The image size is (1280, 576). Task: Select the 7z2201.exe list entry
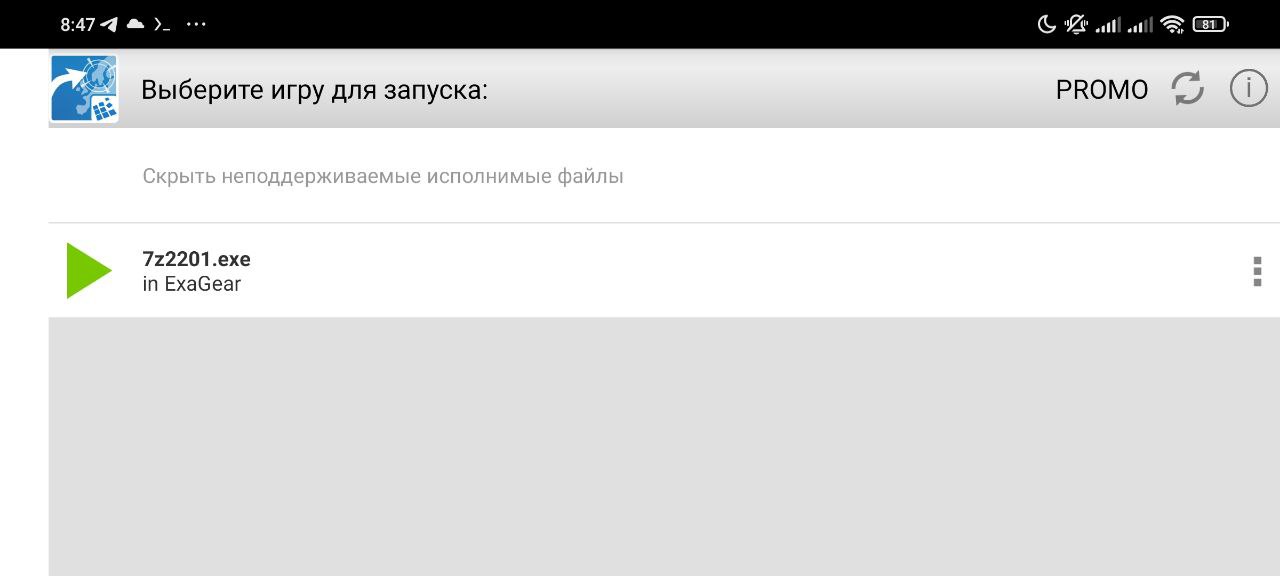[x=664, y=271]
